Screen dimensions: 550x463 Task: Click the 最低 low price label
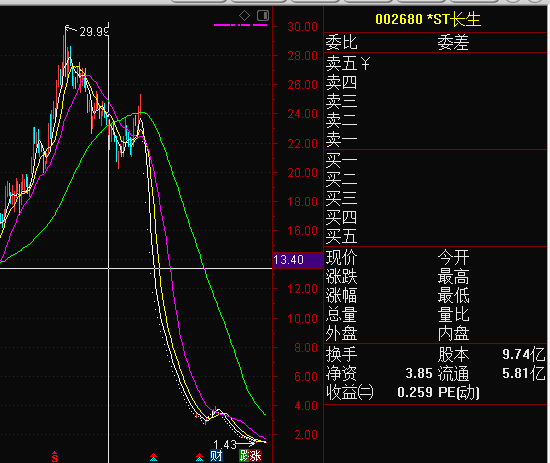(x=453, y=296)
